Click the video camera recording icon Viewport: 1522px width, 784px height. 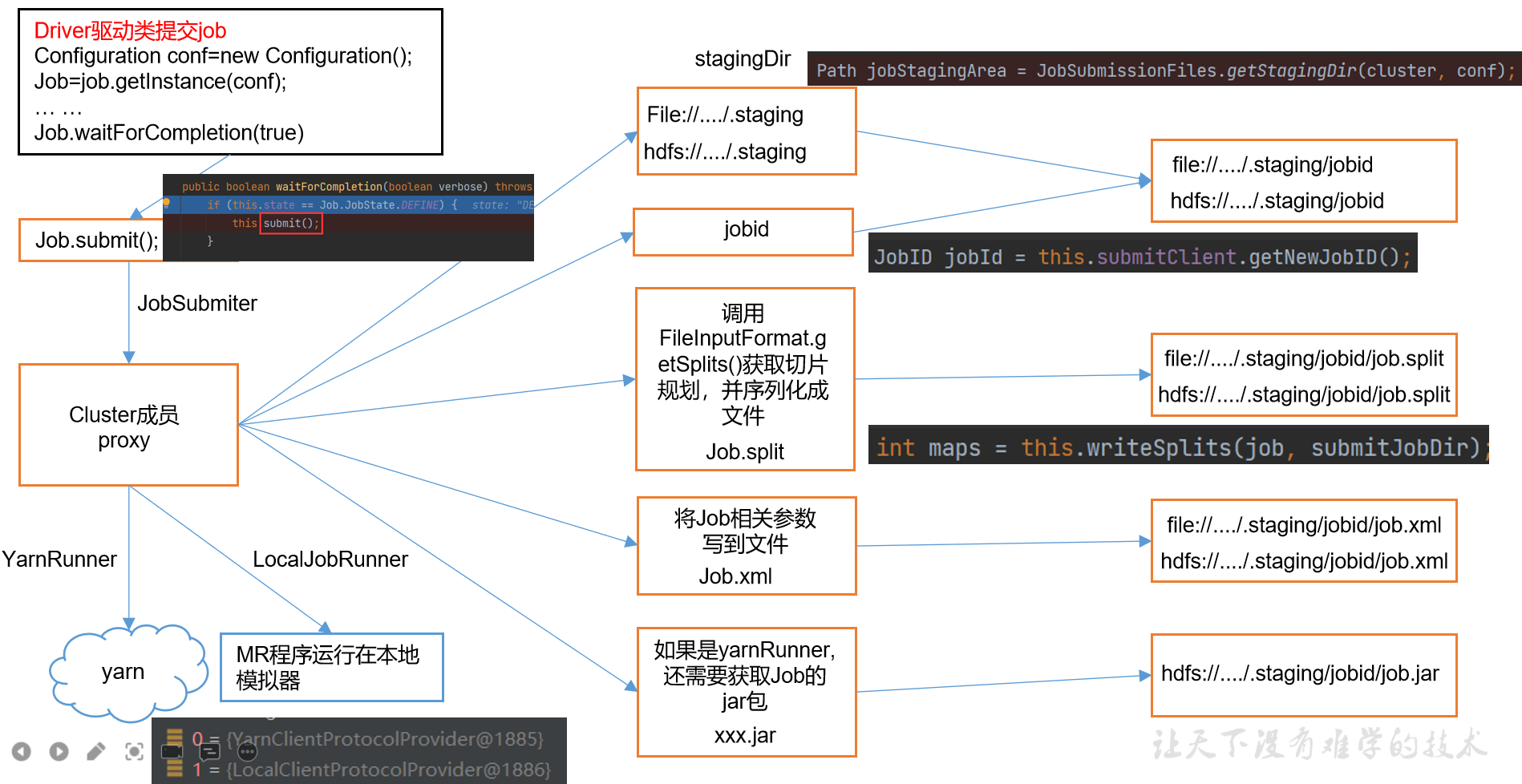point(172,751)
